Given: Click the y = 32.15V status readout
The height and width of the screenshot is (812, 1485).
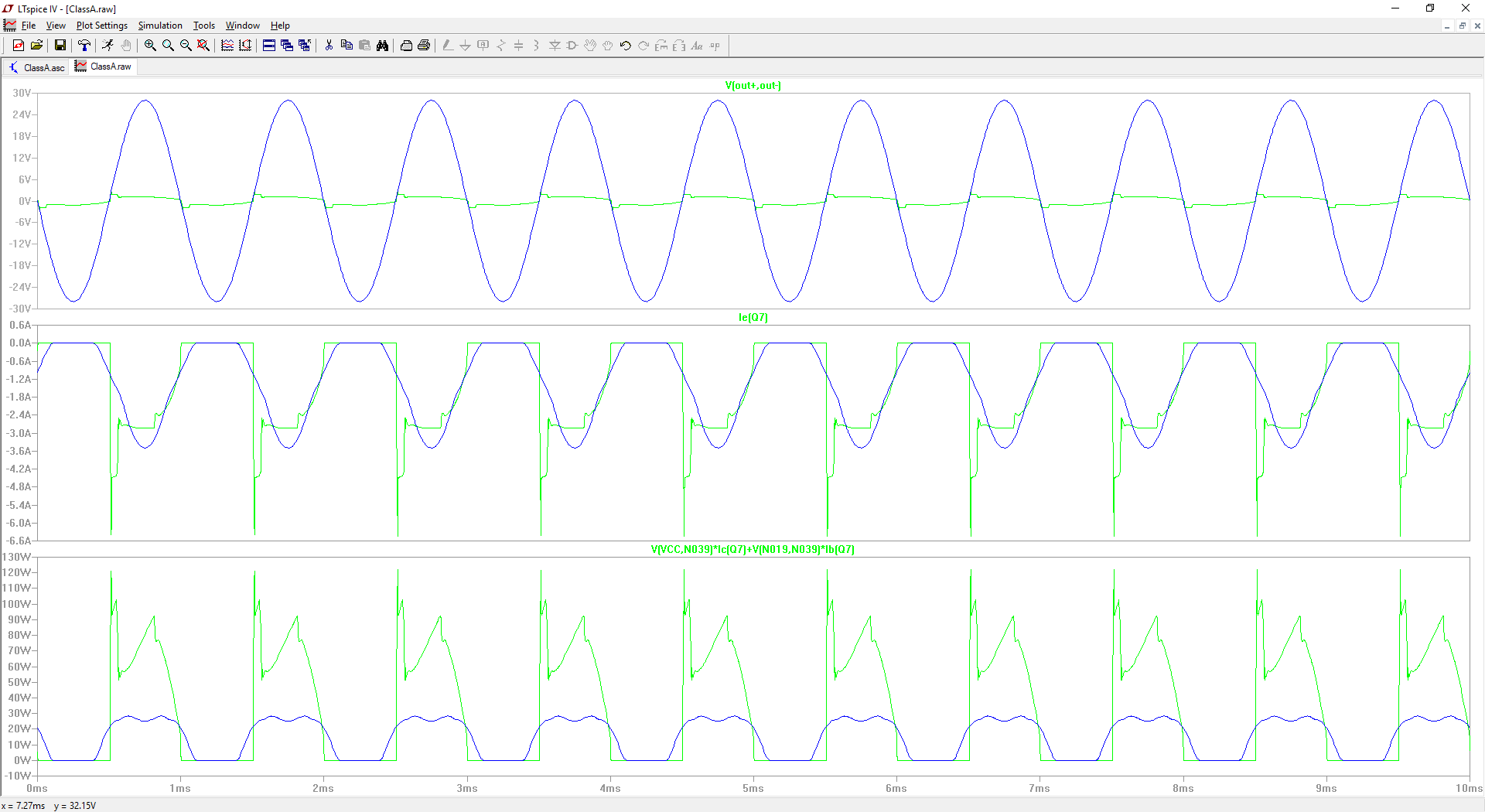Looking at the screenshot, I should point(75,806).
